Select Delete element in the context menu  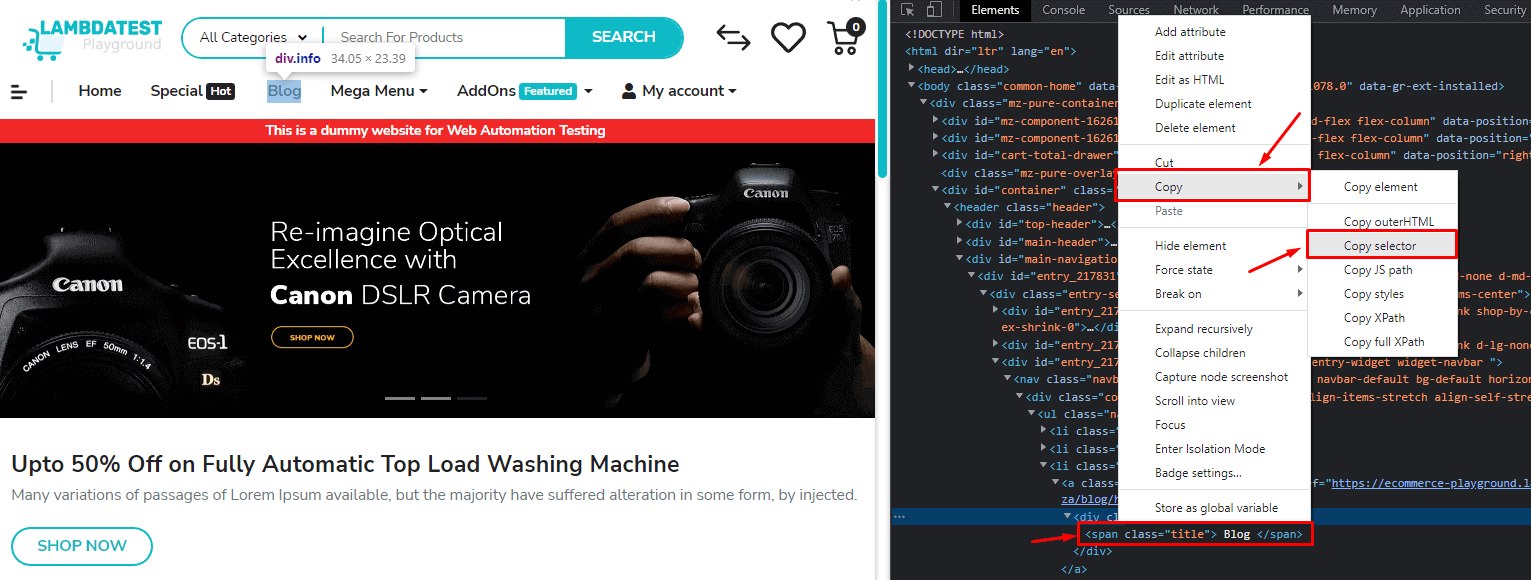tap(1198, 127)
